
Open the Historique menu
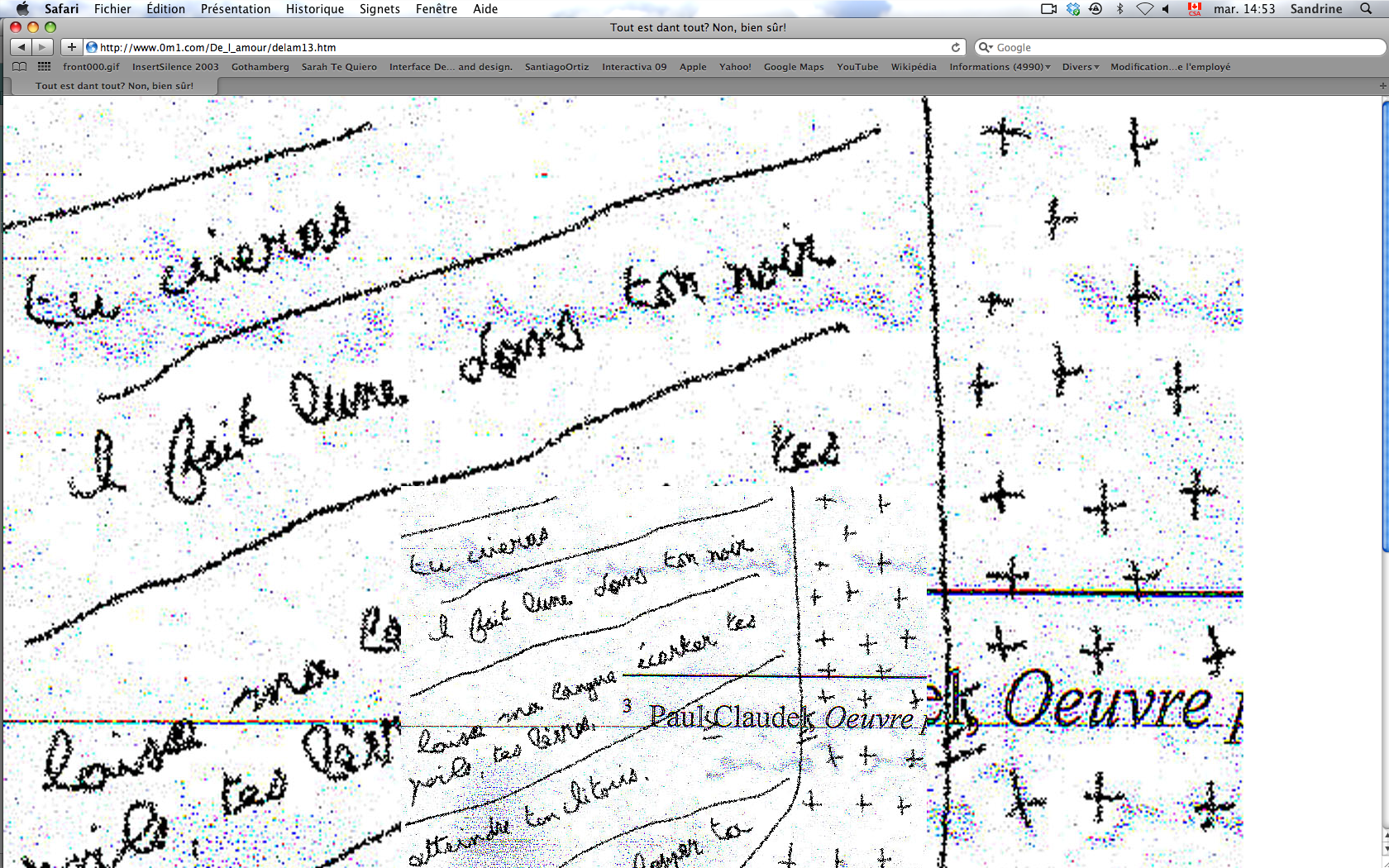coord(315,9)
